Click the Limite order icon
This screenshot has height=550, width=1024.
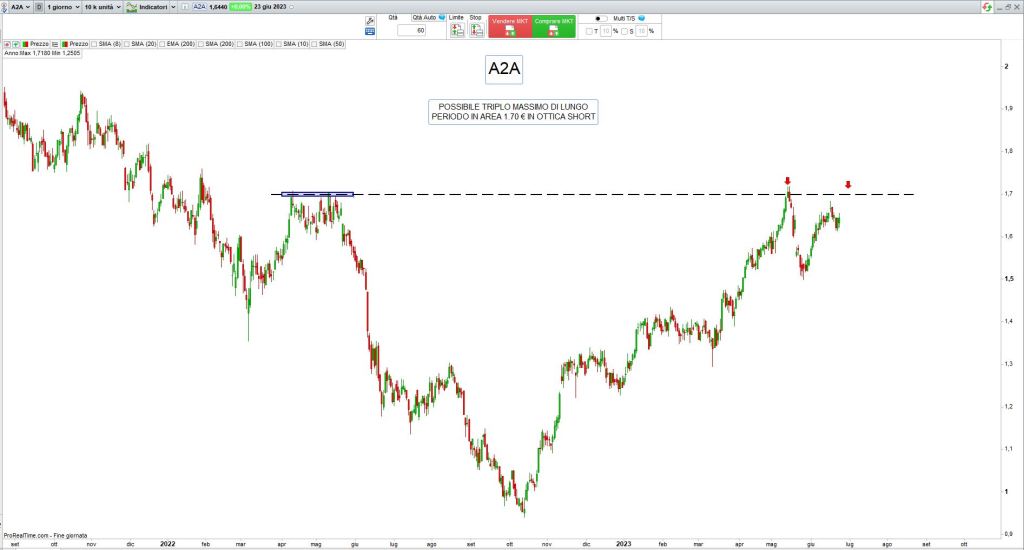tap(456, 30)
